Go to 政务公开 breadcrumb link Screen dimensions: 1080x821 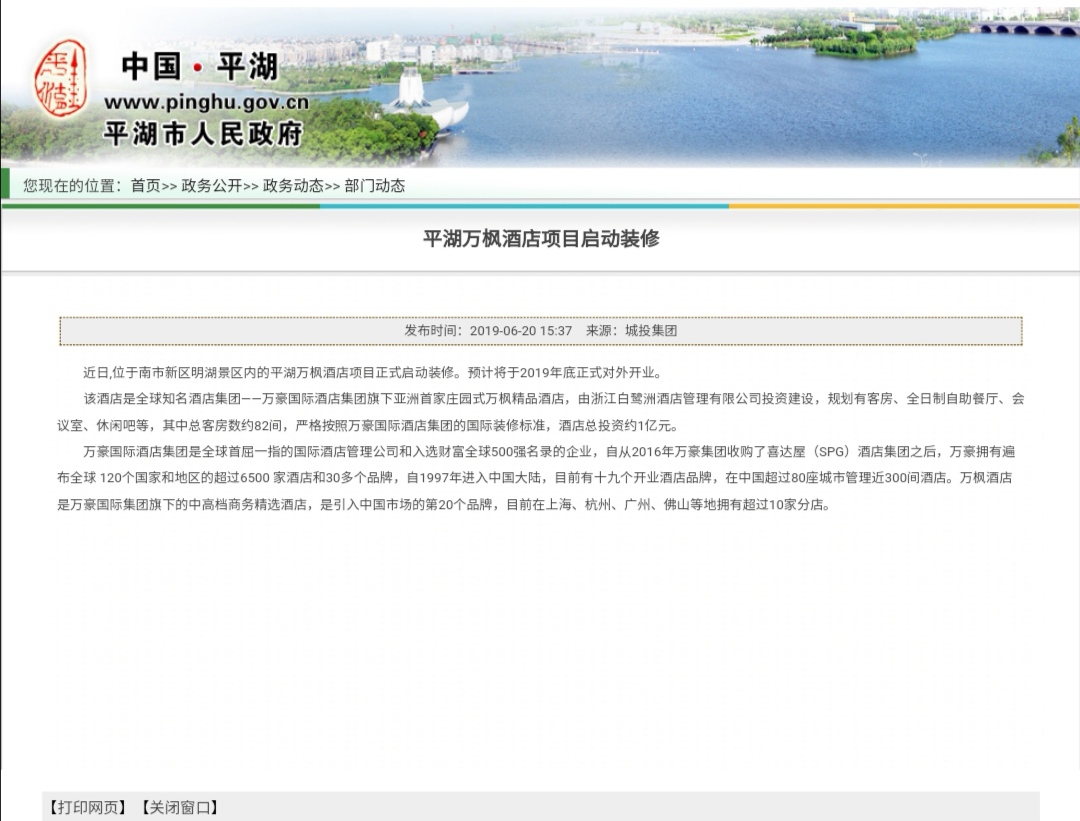click(211, 185)
